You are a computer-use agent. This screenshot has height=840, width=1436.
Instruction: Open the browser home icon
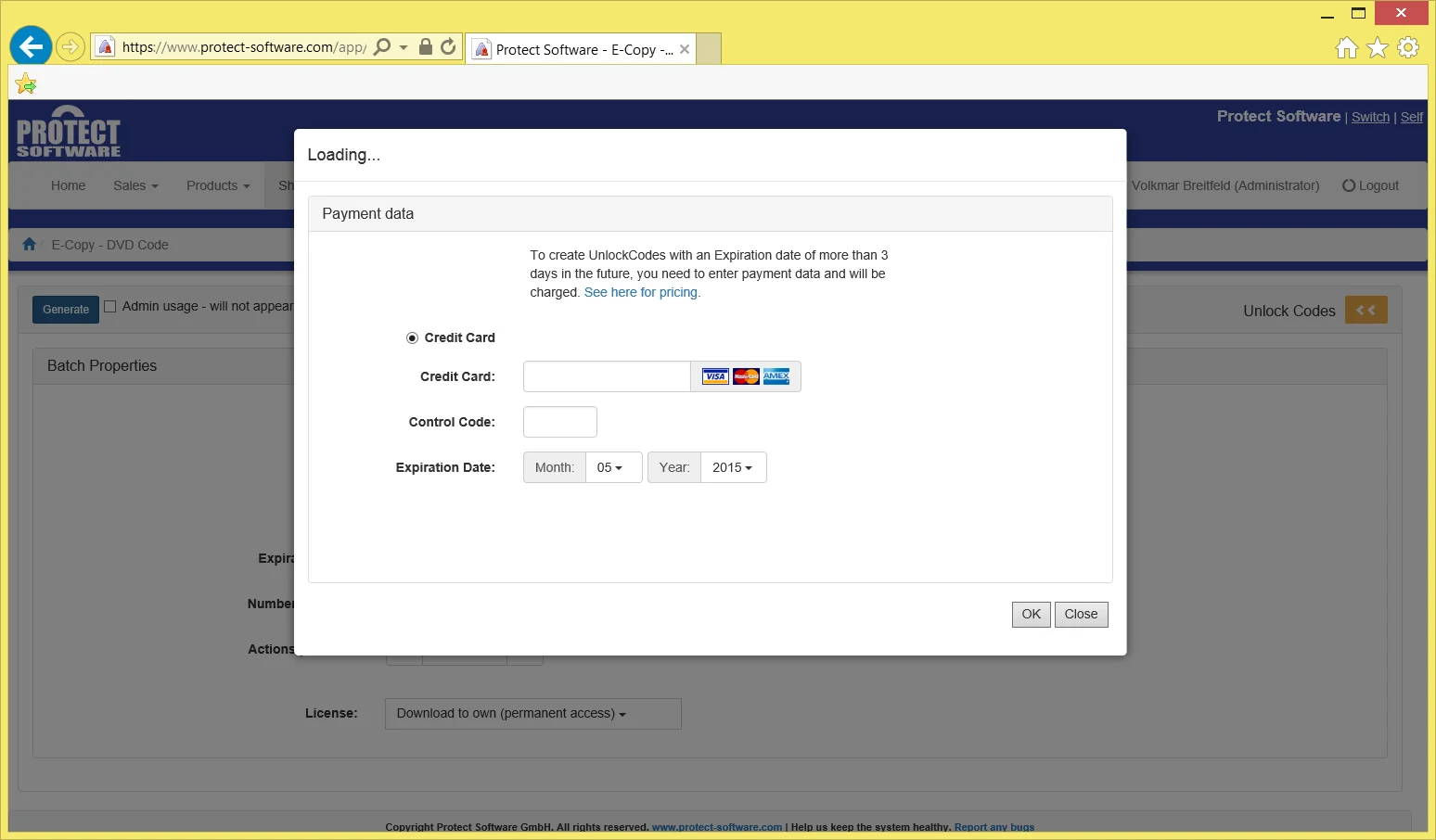[1346, 47]
